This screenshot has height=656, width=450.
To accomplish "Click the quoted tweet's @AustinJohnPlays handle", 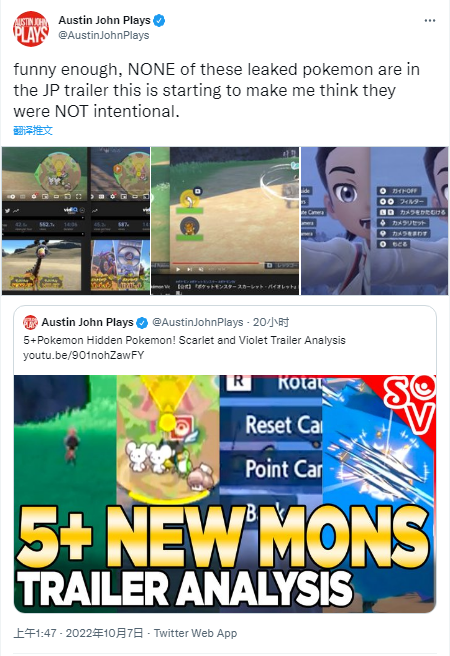I will pyautogui.click(x=198, y=322).
